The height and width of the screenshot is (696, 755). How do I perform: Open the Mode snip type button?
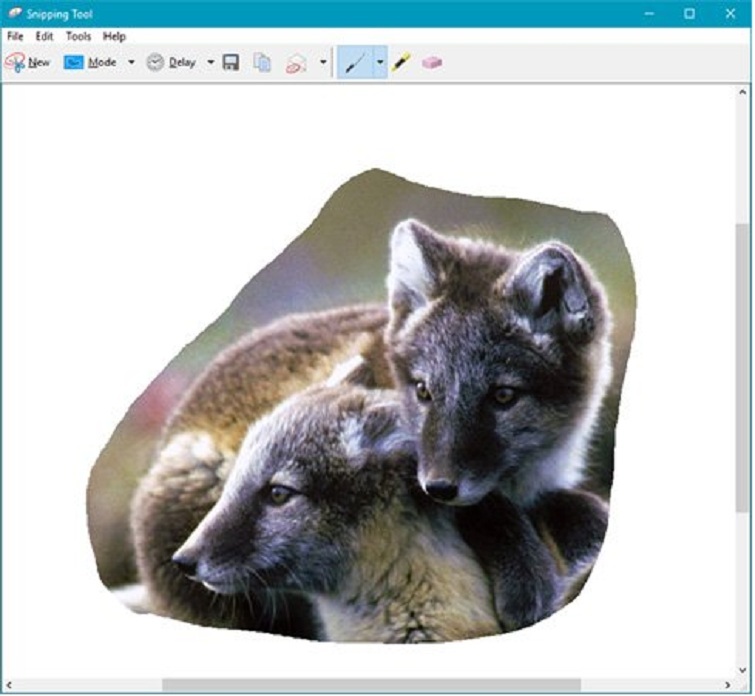tap(91, 62)
